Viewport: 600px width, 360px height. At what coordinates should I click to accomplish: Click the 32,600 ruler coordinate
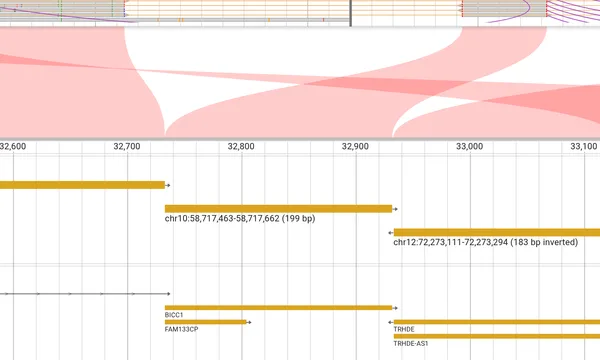click(13, 147)
